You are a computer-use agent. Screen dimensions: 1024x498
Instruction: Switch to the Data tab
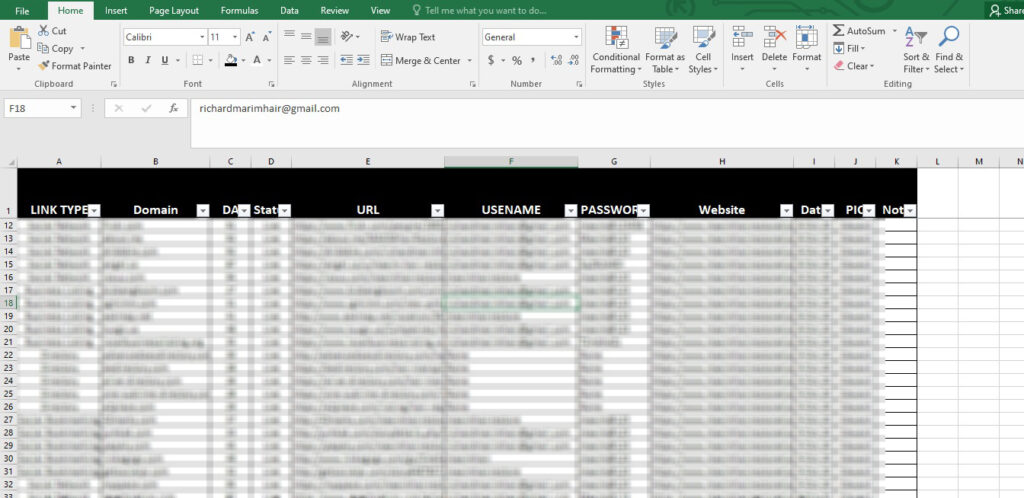pos(289,10)
